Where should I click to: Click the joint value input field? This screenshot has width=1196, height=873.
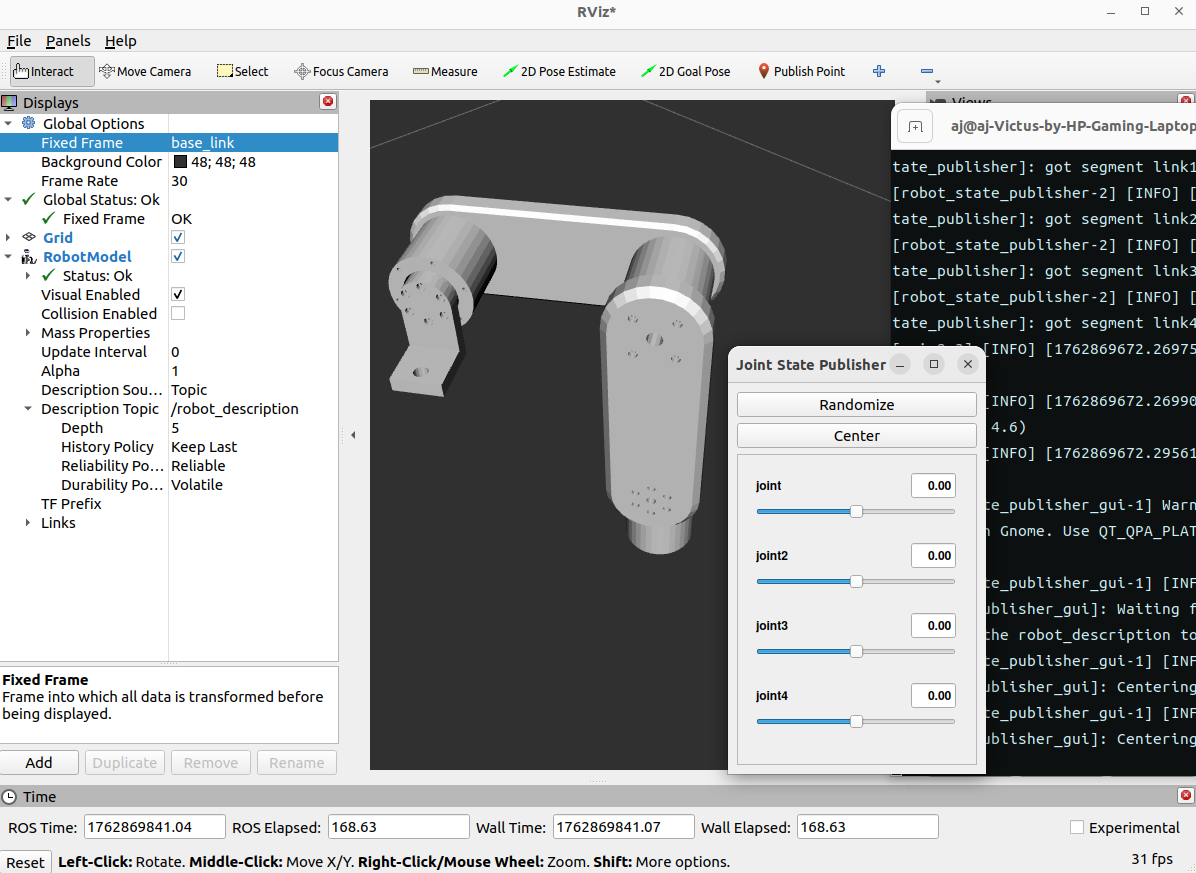coord(933,486)
